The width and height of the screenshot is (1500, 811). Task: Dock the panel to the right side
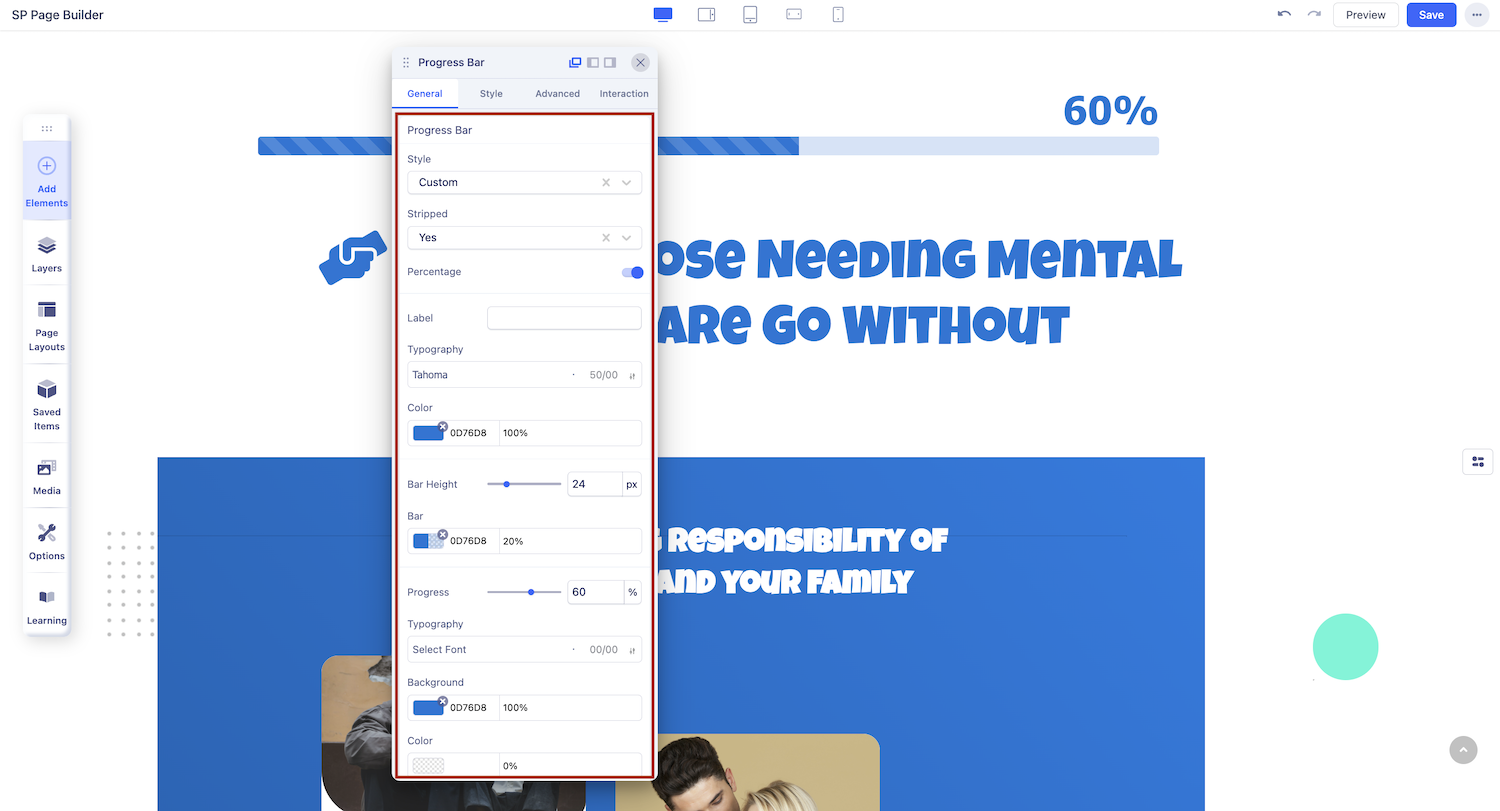click(x=610, y=63)
